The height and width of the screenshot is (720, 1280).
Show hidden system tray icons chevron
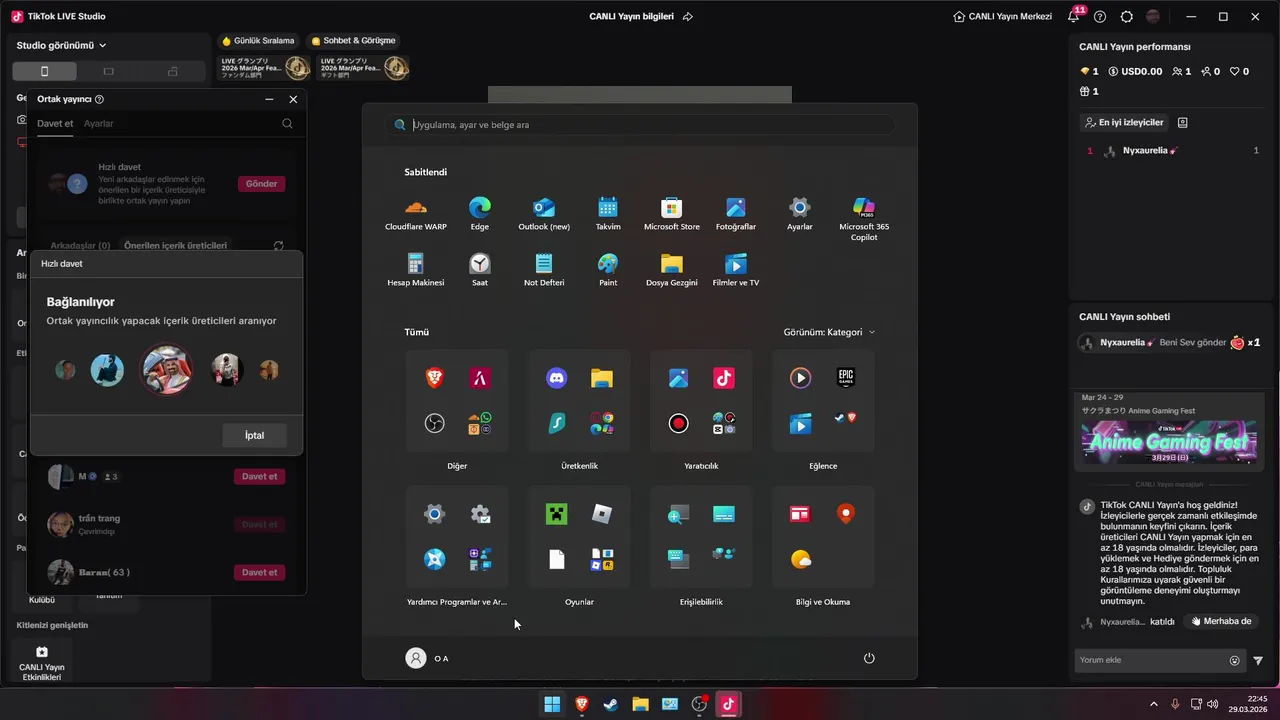[1154, 704]
